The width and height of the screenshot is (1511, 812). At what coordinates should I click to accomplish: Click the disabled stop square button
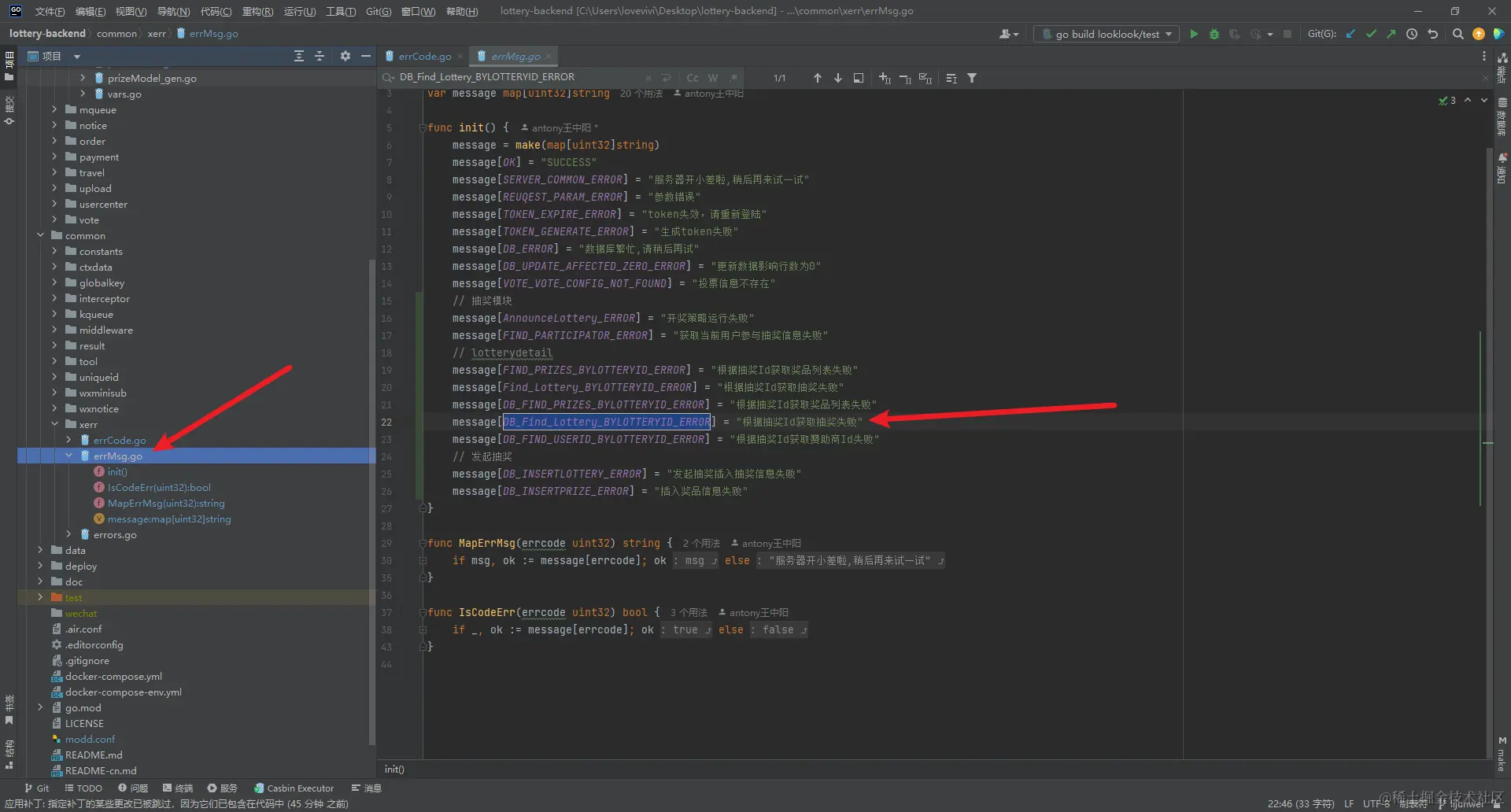[x=1287, y=34]
